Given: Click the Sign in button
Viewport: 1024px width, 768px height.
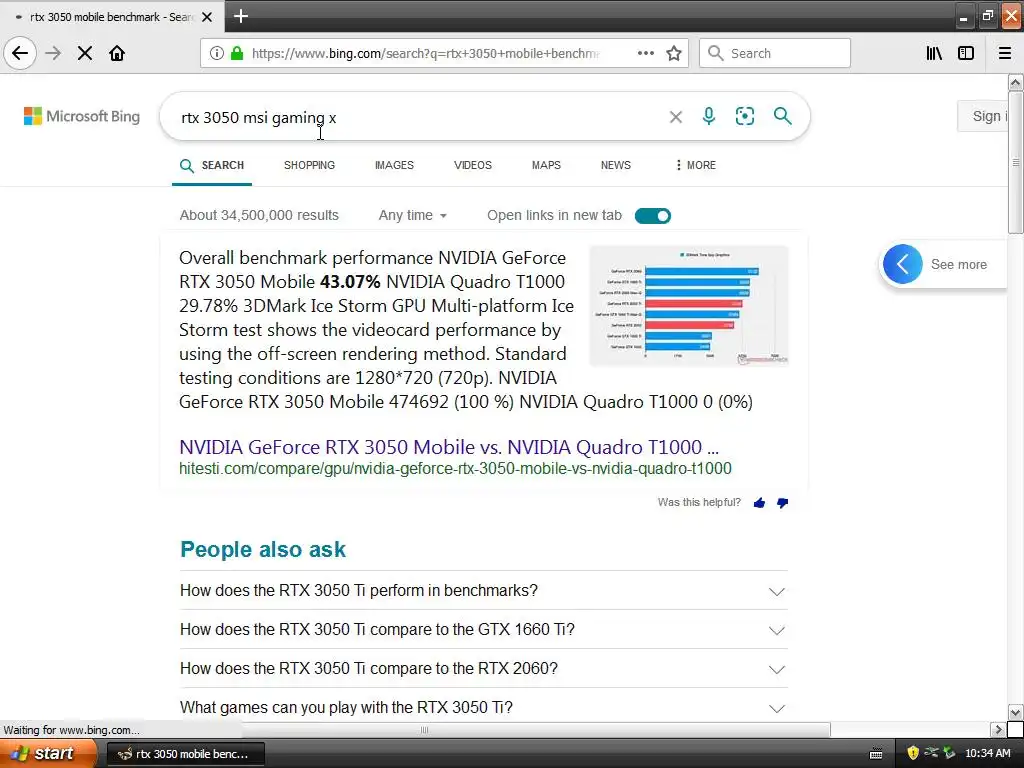Looking at the screenshot, I should tap(983, 116).
